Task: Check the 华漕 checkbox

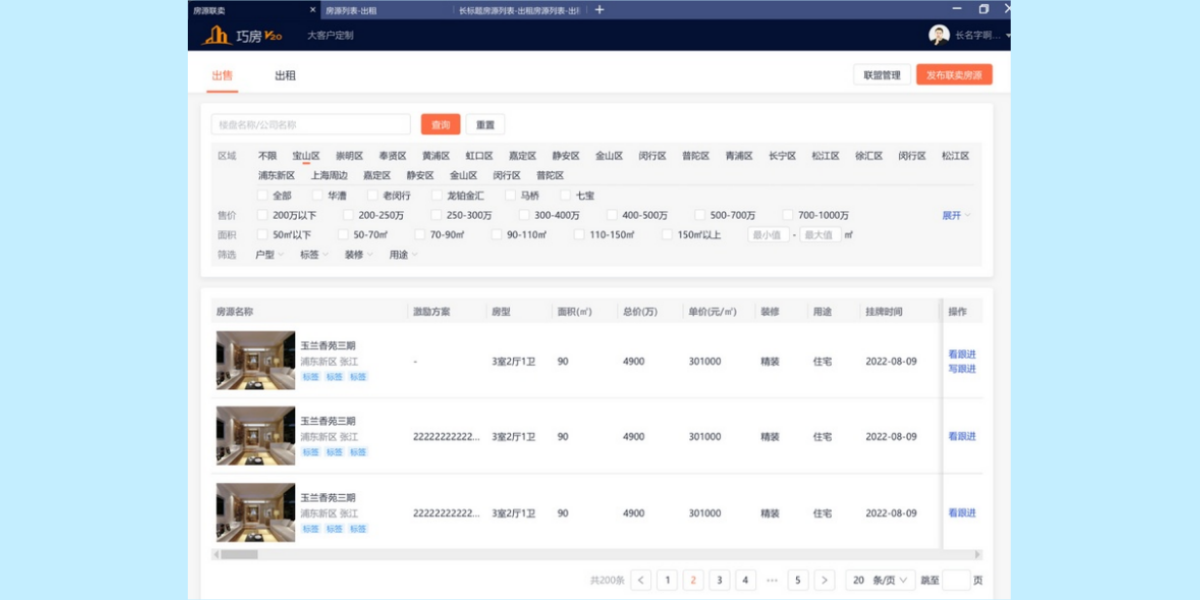Action: (x=318, y=196)
